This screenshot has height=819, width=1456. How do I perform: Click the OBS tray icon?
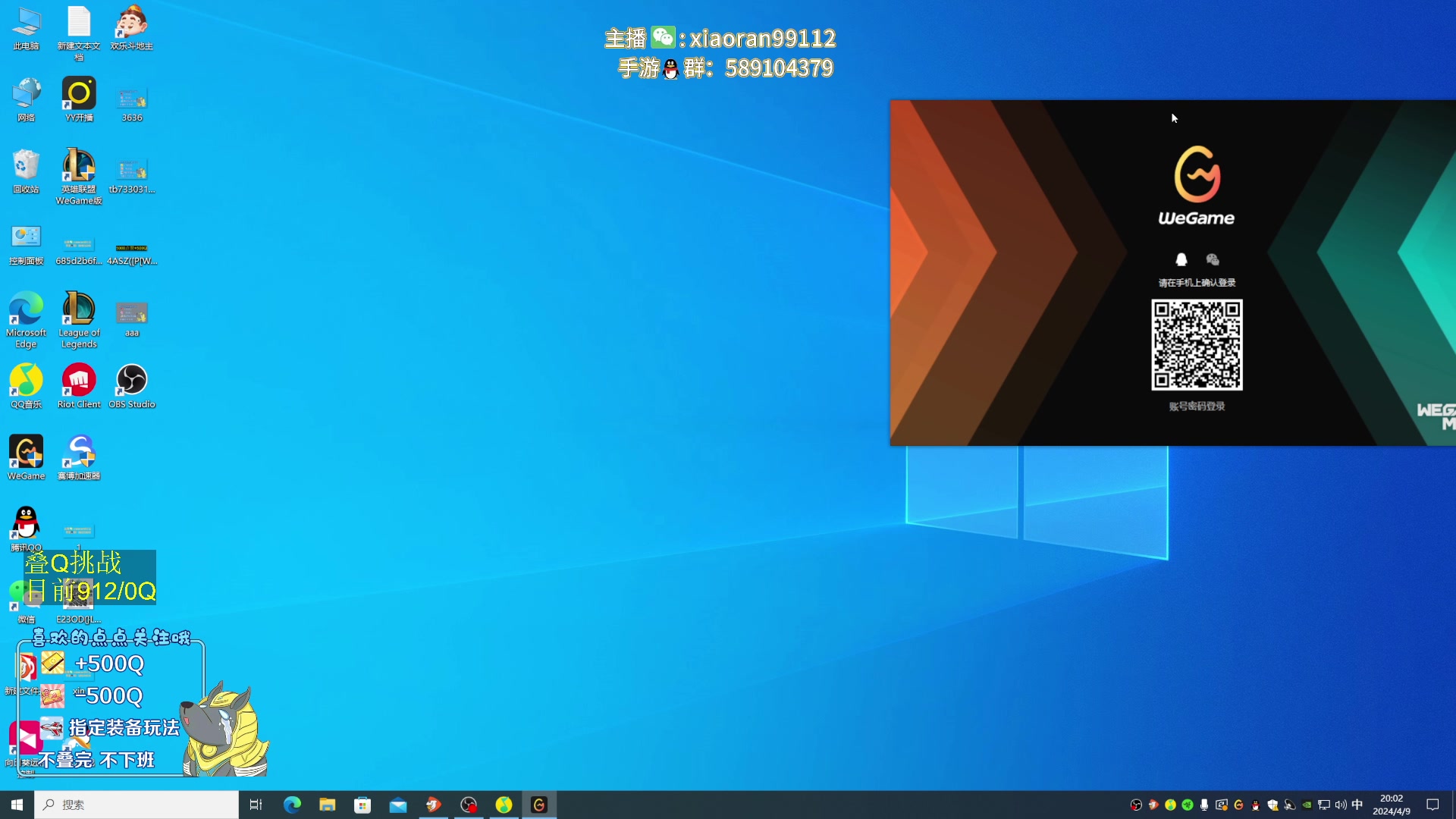1136,805
